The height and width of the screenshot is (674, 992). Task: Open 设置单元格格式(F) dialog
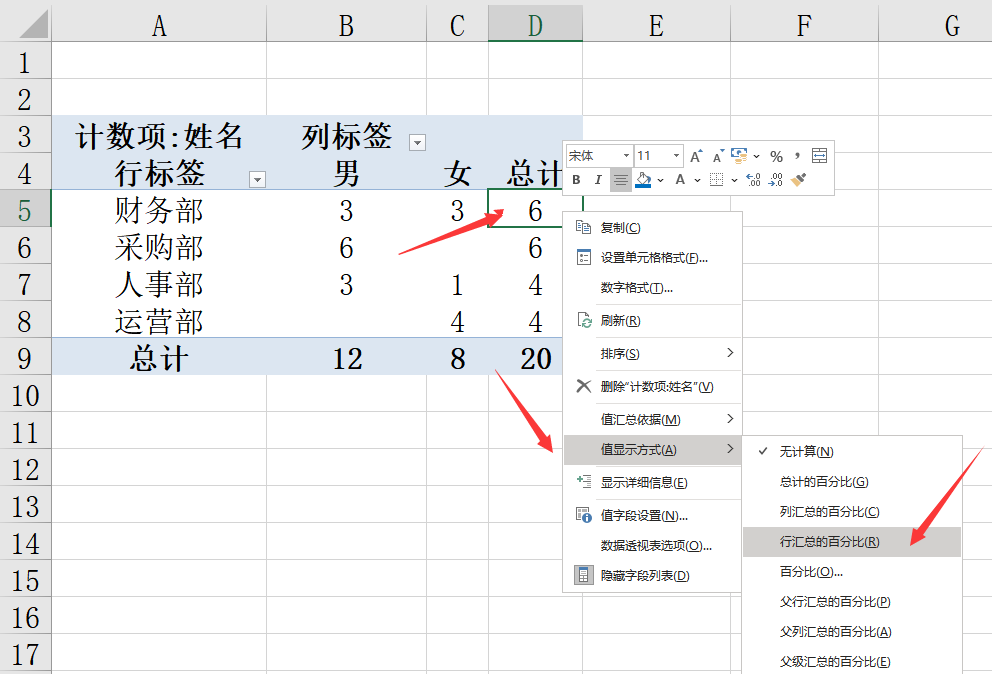pyautogui.click(x=652, y=258)
